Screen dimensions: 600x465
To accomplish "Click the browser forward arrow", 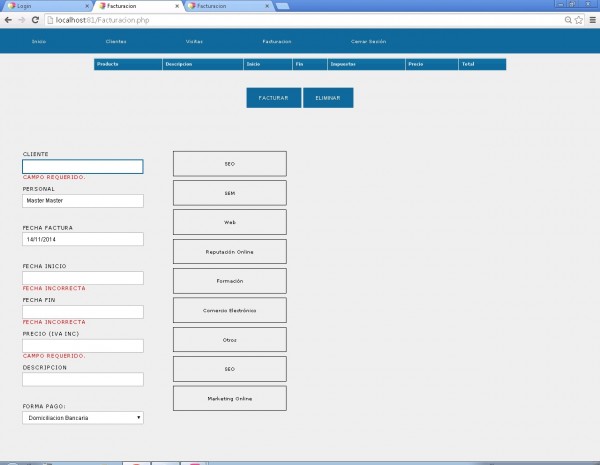I will (22, 20).
